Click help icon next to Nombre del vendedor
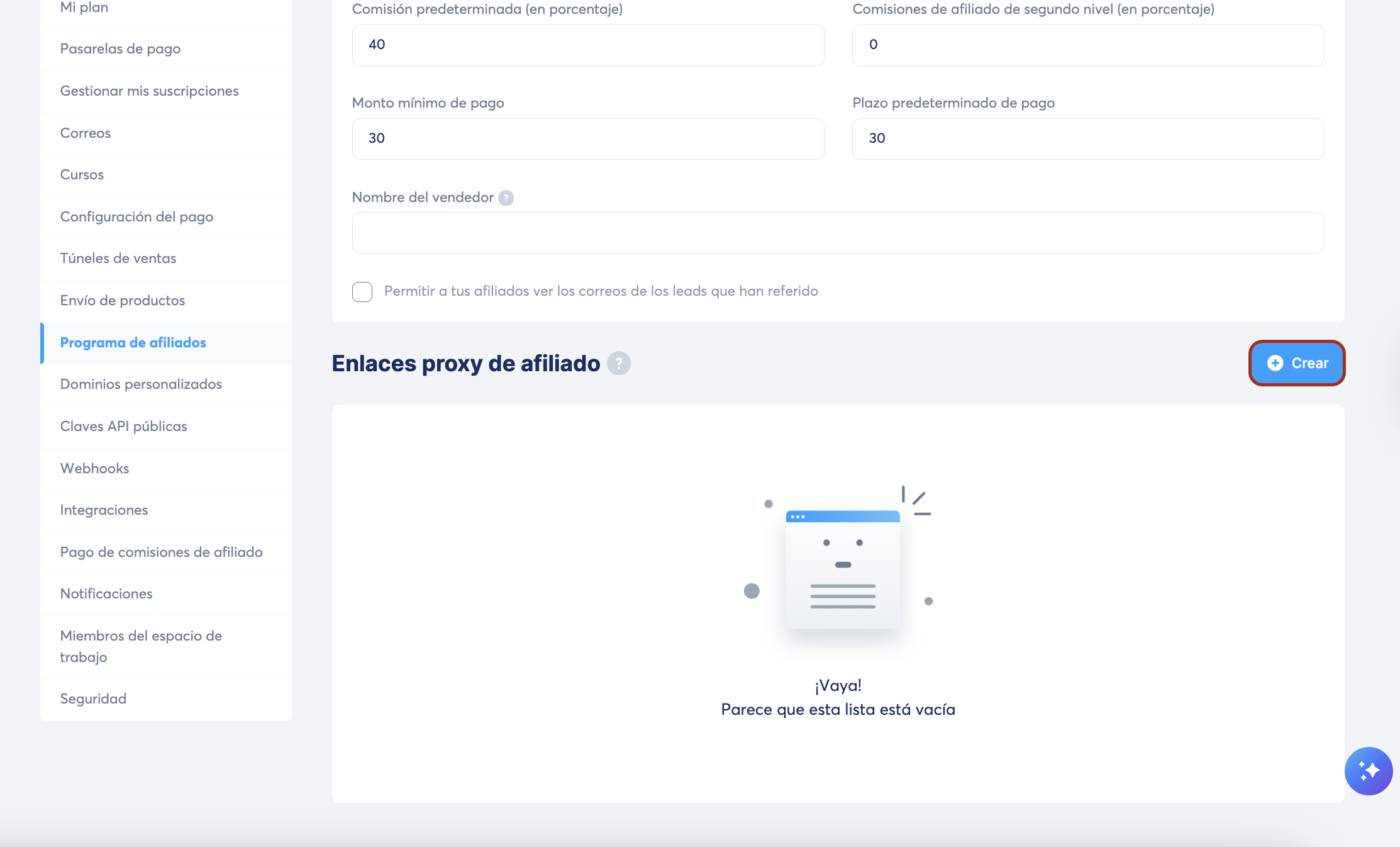This screenshot has height=847, width=1400. [506, 198]
